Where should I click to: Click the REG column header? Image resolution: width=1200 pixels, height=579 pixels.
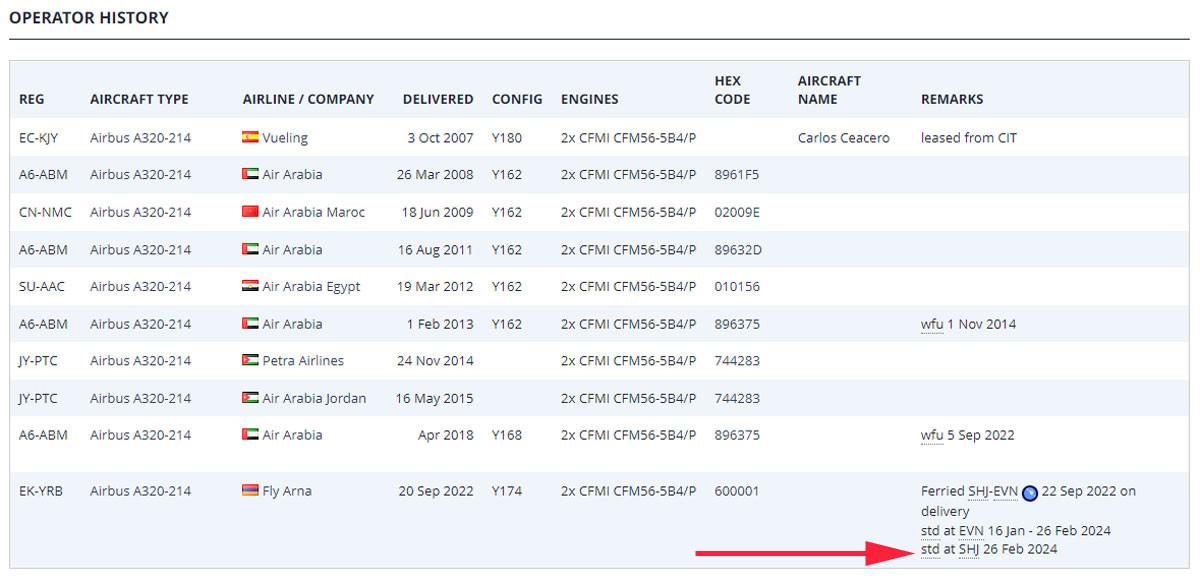point(32,99)
